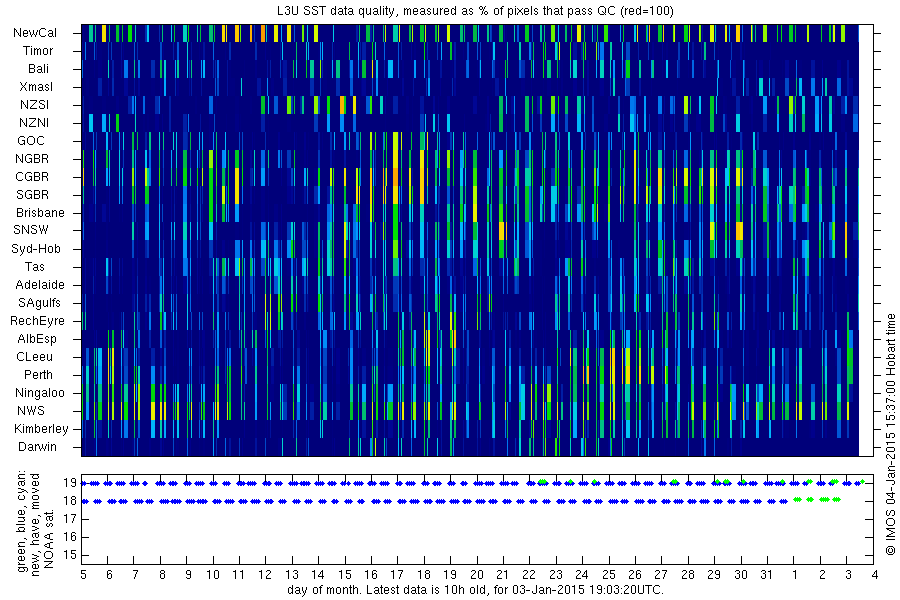This screenshot has height=600, width=900.
Task: Click the CLeeu region label
Action: click(x=34, y=357)
